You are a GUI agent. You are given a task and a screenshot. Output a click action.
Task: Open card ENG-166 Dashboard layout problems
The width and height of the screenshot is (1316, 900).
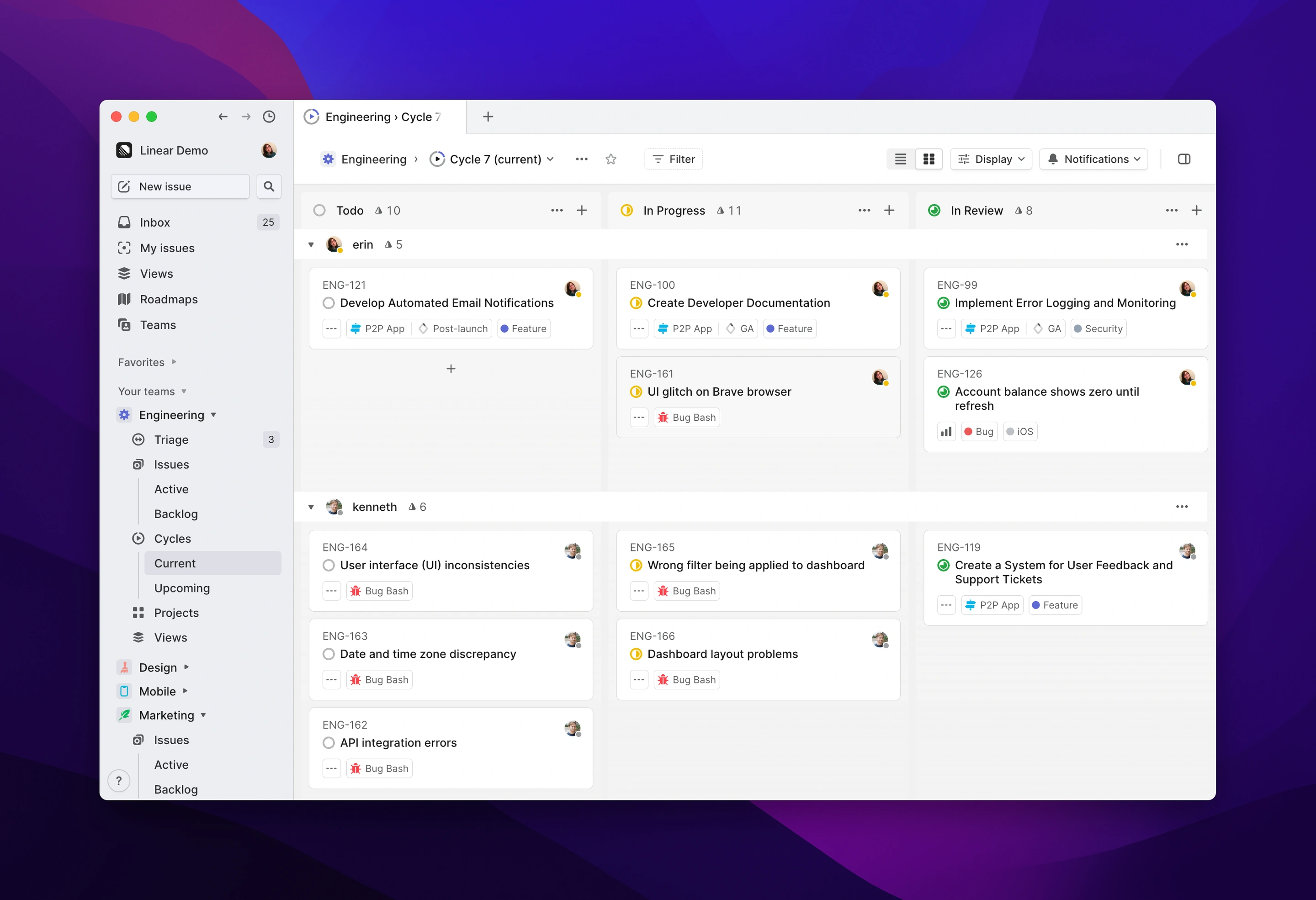click(x=758, y=659)
